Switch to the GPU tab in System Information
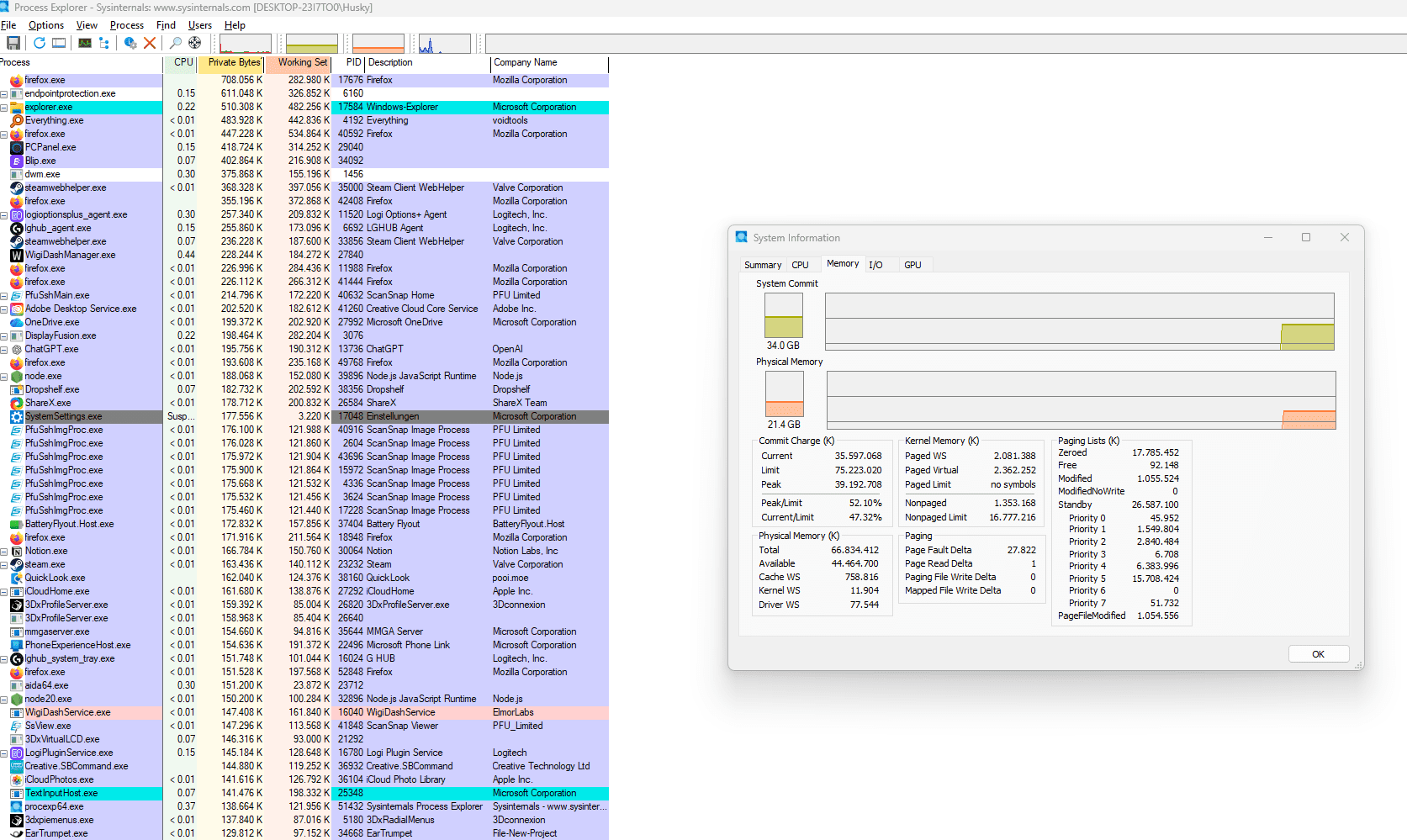 [912, 265]
